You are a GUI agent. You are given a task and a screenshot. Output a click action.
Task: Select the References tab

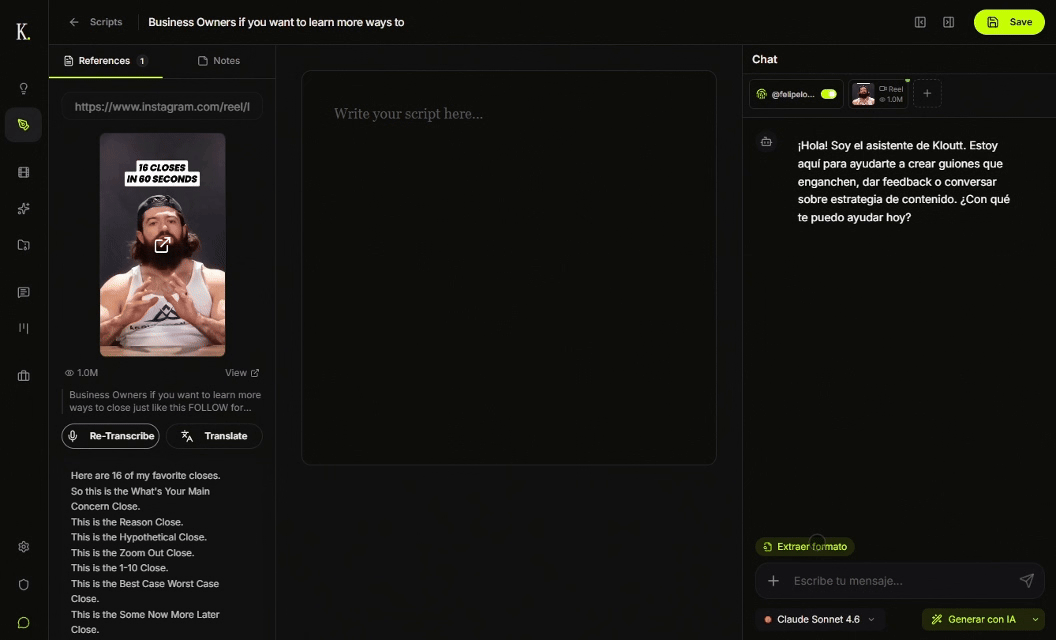click(104, 61)
